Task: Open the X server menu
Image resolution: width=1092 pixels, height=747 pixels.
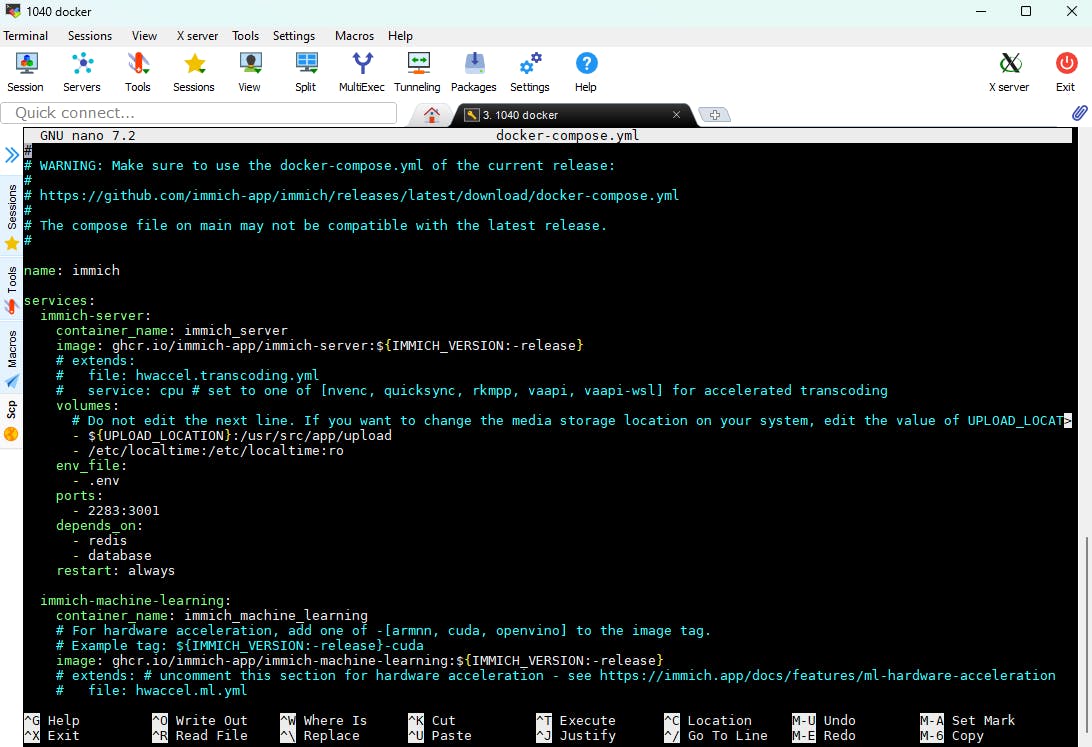Action: tap(197, 36)
